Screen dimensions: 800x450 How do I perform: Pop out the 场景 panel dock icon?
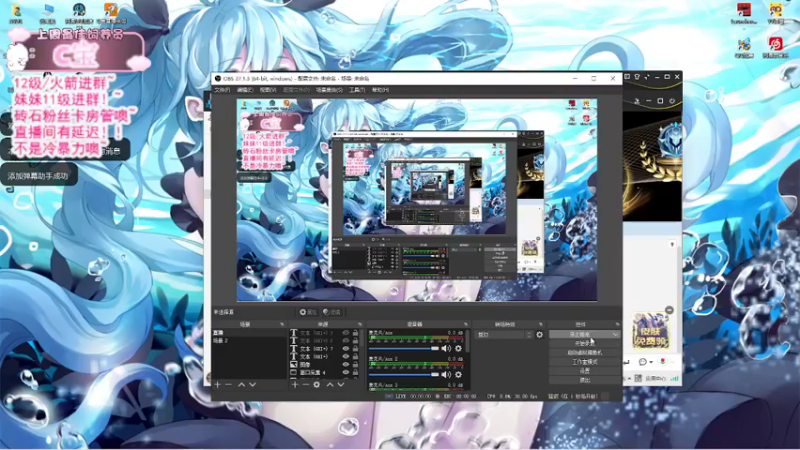click(x=282, y=324)
